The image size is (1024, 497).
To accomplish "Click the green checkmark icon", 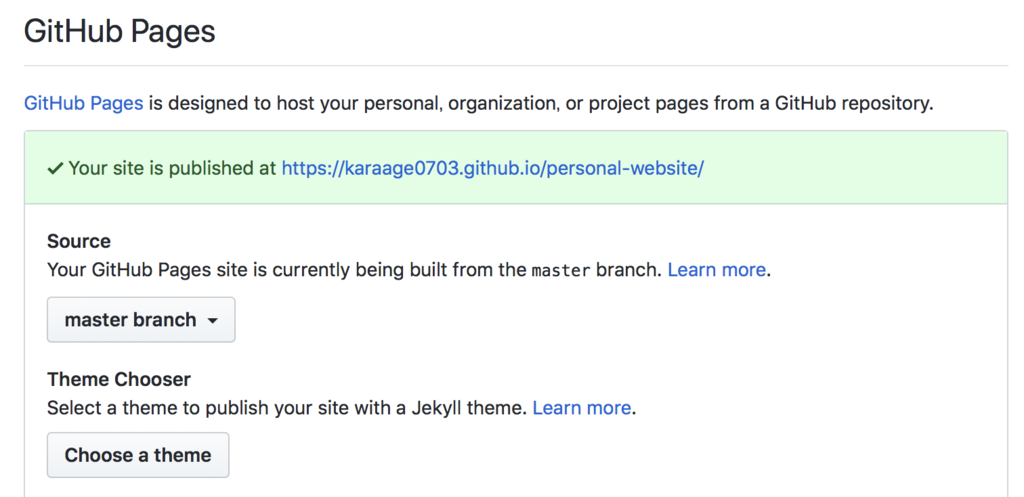I will click(55, 168).
